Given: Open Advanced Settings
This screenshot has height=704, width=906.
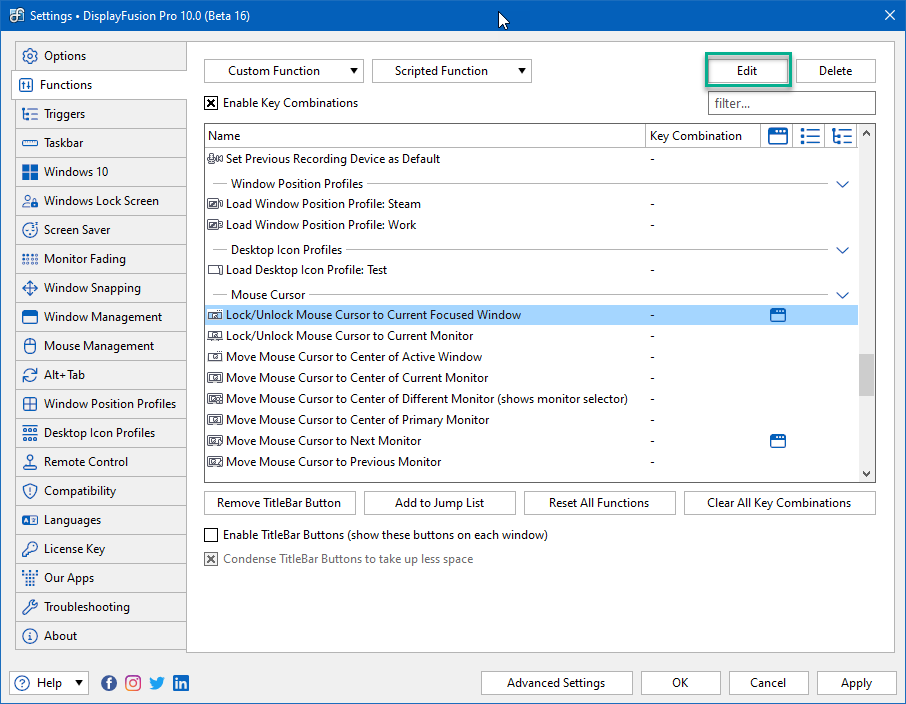Looking at the screenshot, I should coord(556,683).
